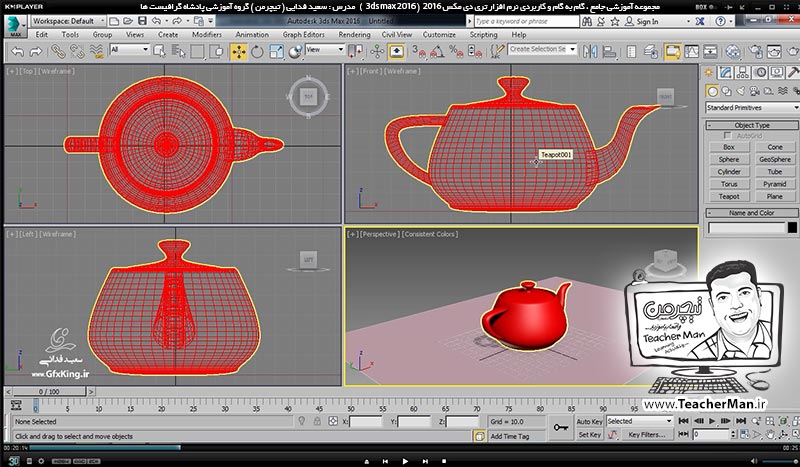Open the Curve Editor icon
The width and height of the screenshot is (800, 467).
click(x=691, y=52)
